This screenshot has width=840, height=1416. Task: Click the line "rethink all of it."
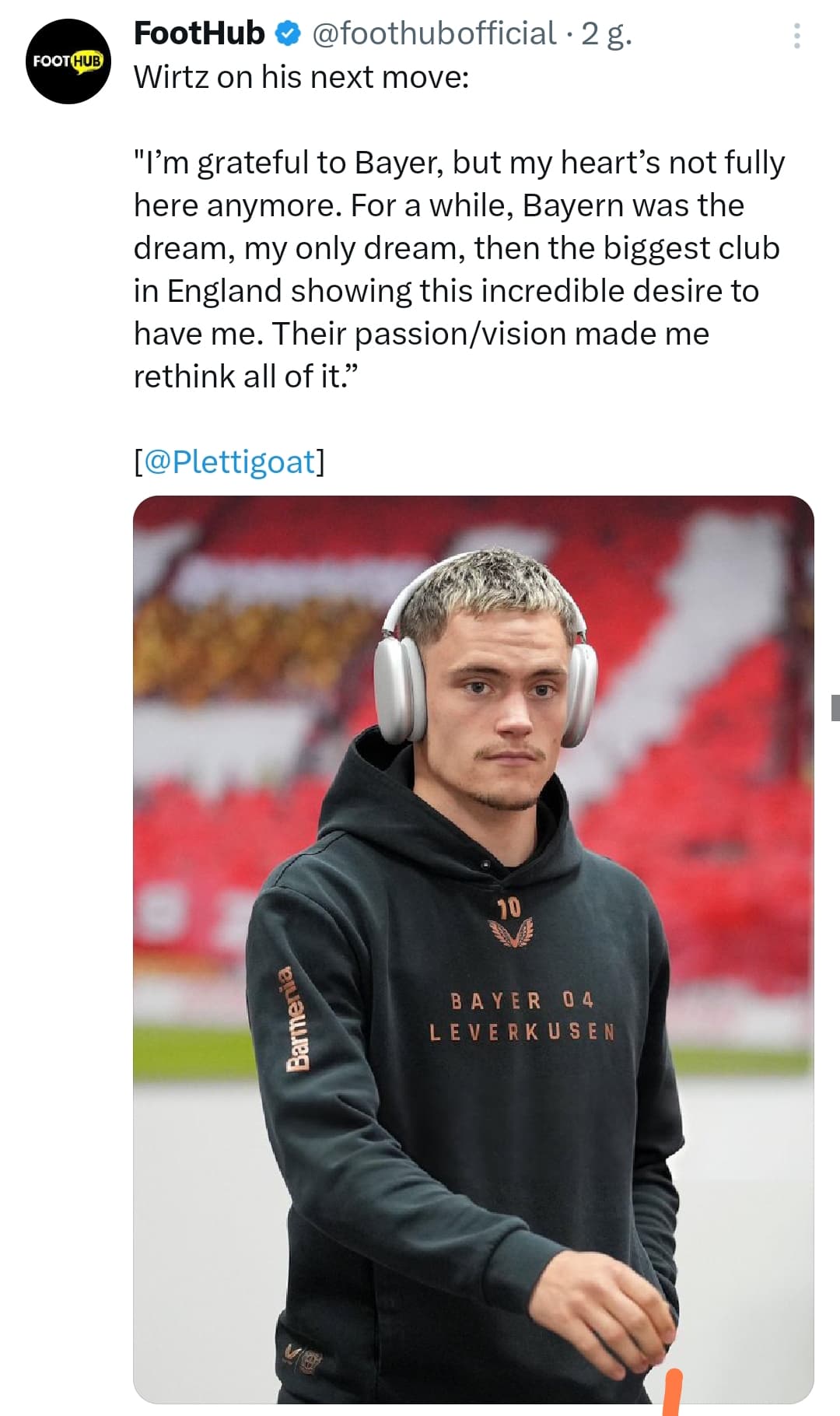pos(246,377)
